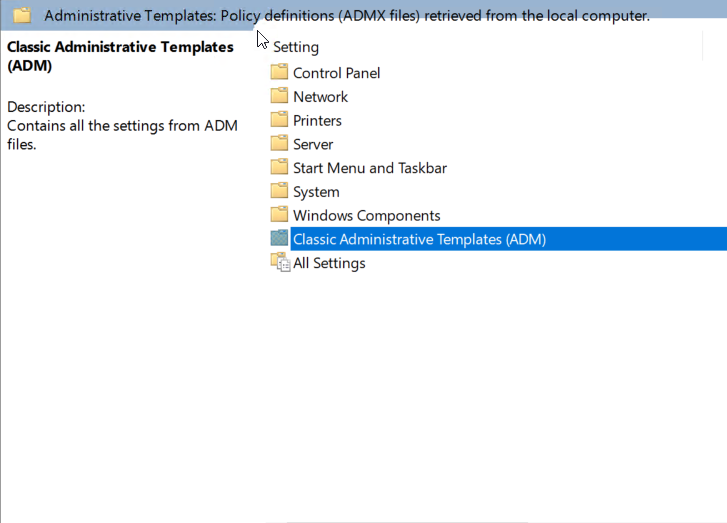Click the System folder icon
Image resolution: width=727 pixels, height=523 pixels.
point(279,191)
